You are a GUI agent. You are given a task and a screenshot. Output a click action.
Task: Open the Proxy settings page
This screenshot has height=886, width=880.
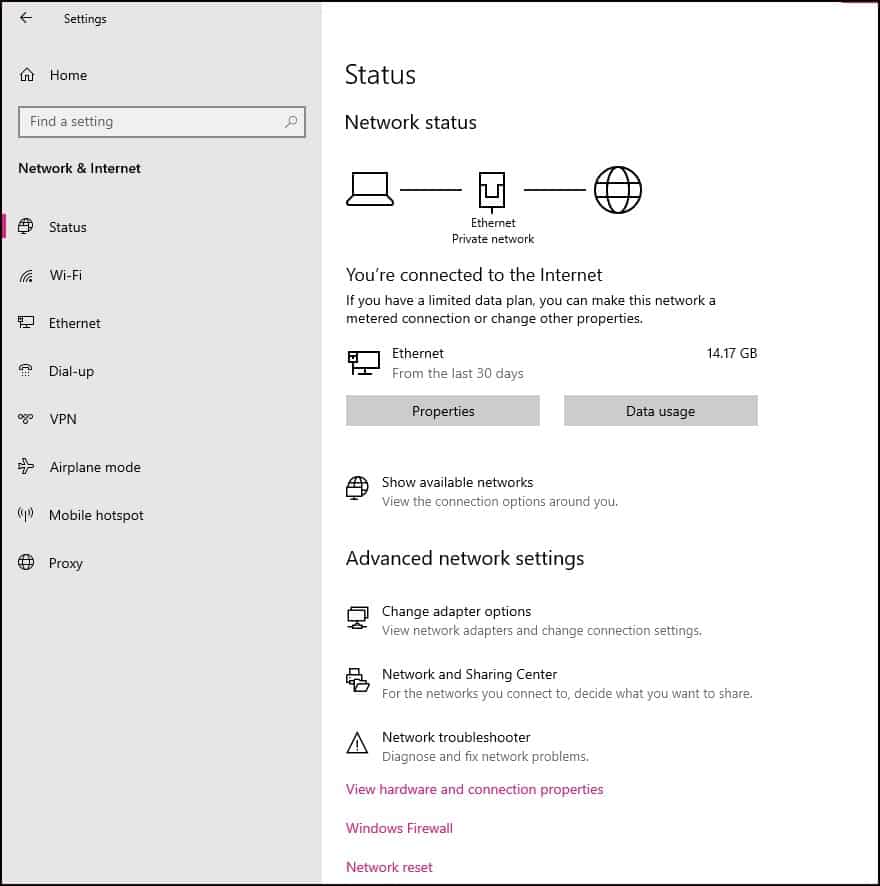65,563
